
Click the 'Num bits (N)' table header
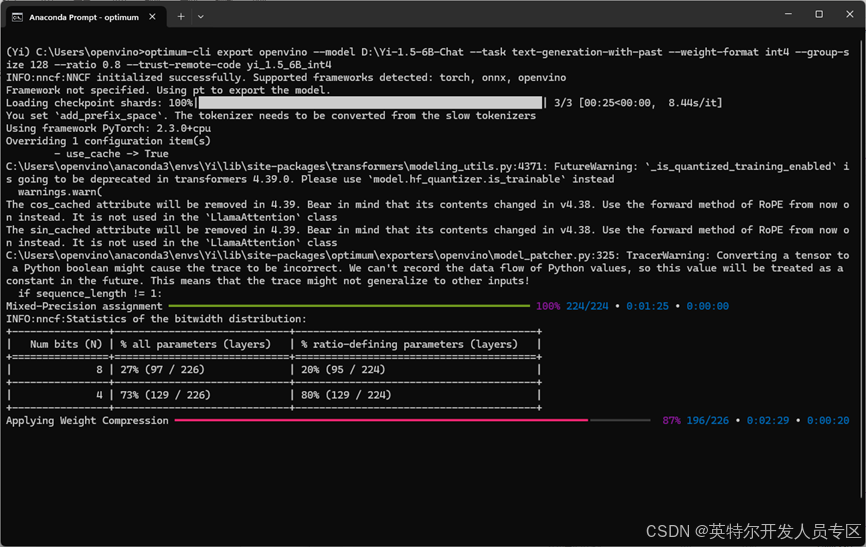66,344
